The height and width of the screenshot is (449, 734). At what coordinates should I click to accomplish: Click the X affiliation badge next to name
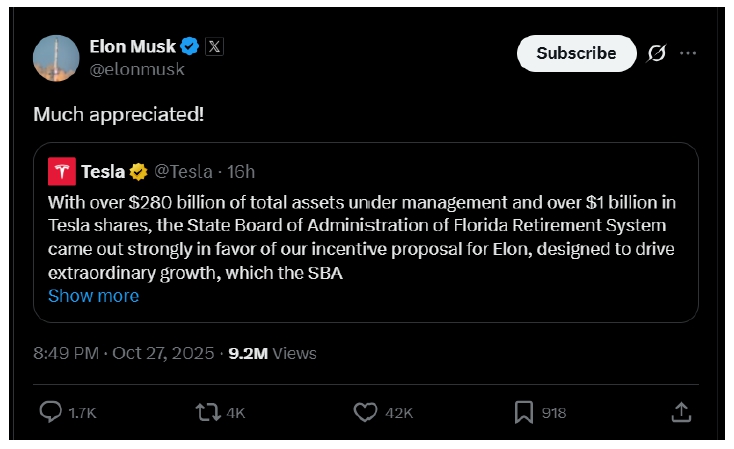(x=215, y=46)
